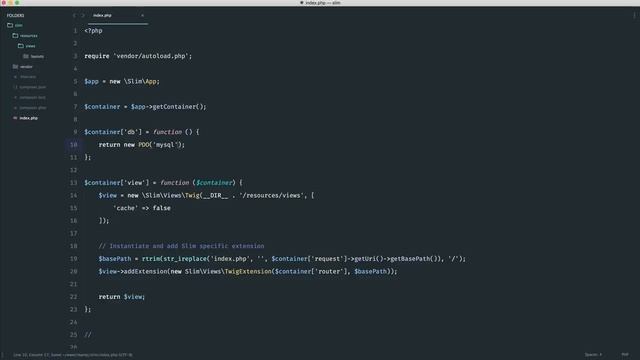Click the require keyword on line 3
The height and width of the screenshot is (360, 640).
tap(97, 56)
